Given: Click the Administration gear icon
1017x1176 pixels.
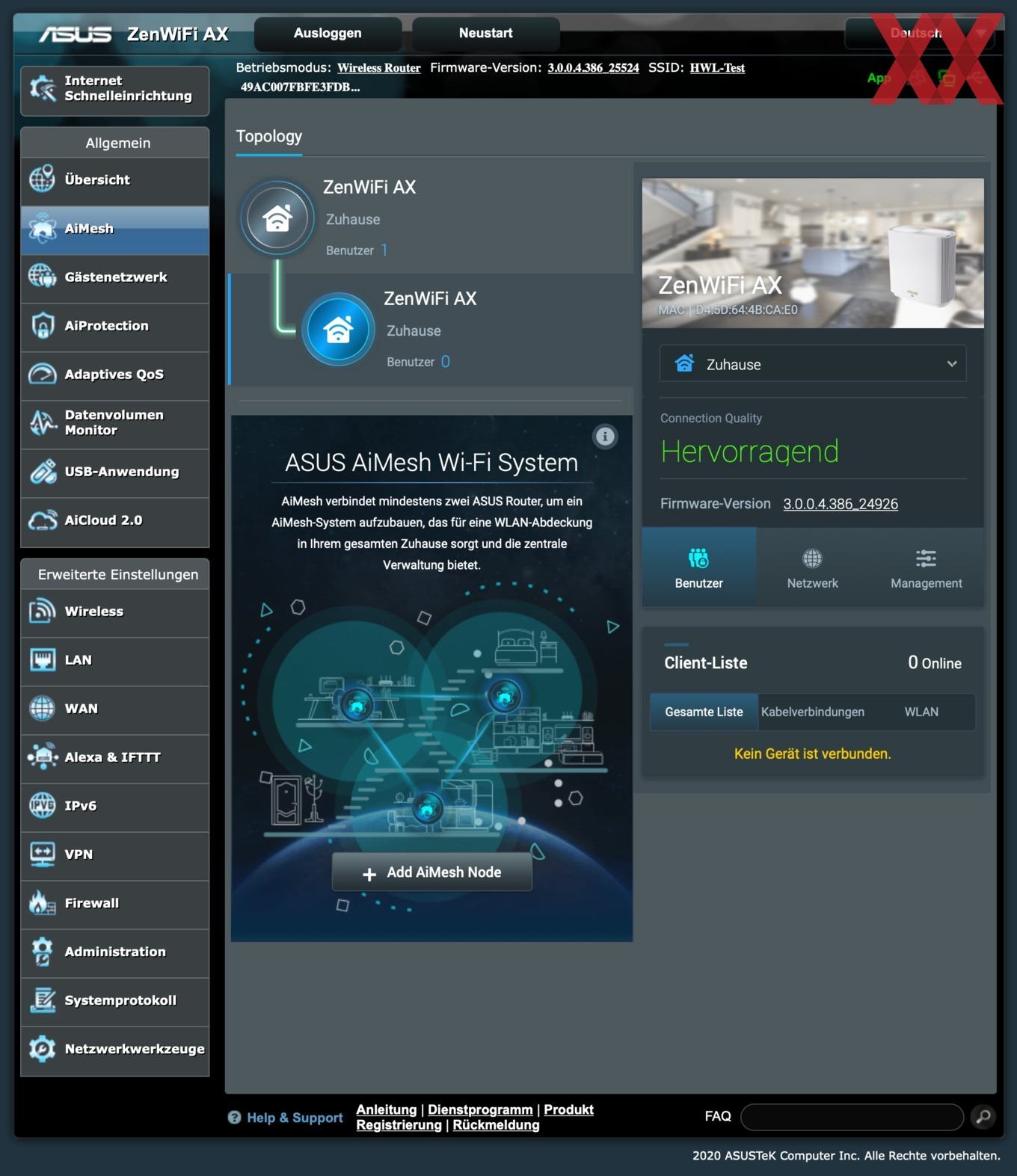Looking at the screenshot, I should click(42, 951).
